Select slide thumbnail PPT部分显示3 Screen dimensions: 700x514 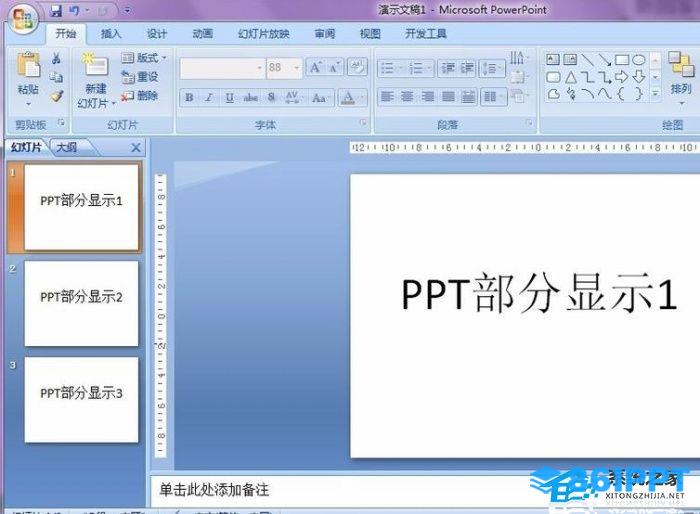pos(81,400)
